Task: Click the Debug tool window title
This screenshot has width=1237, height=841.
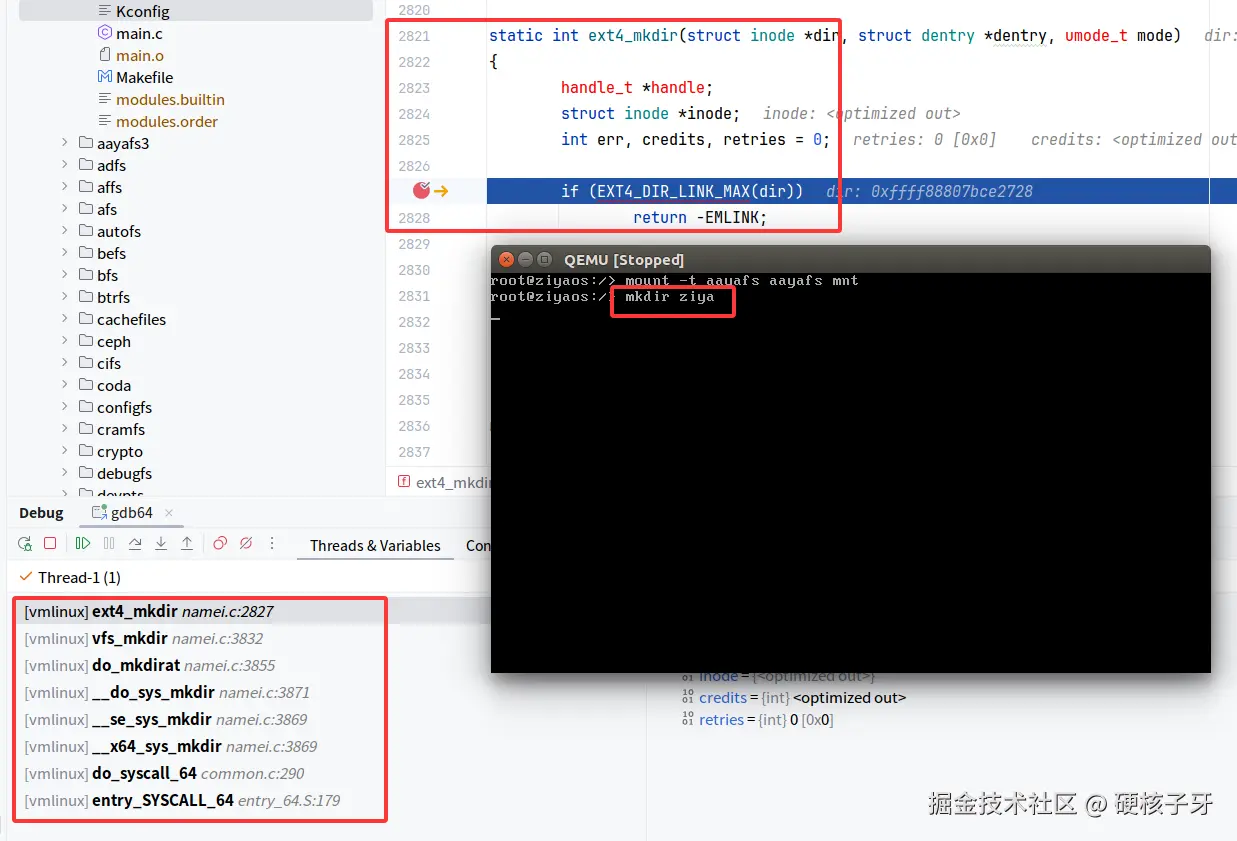Action: click(x=41, y=513)
